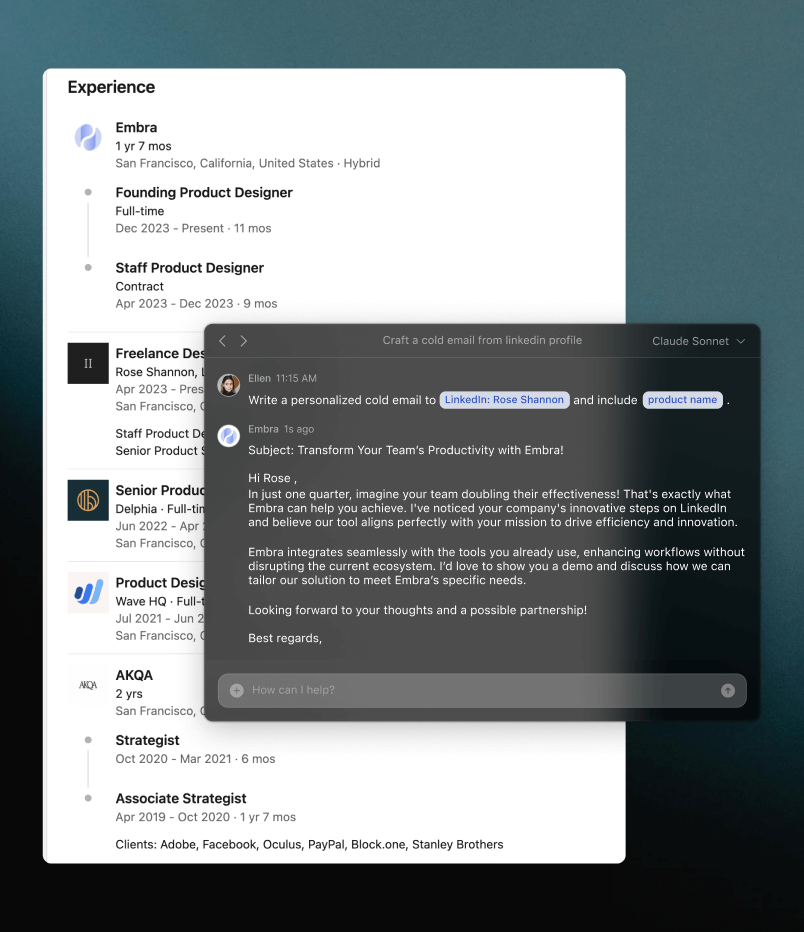The width and height of the screenshot is (804, 932).
Task: Click the LinkedIn: Rose Shannon tag
Action: click(505, 400)
